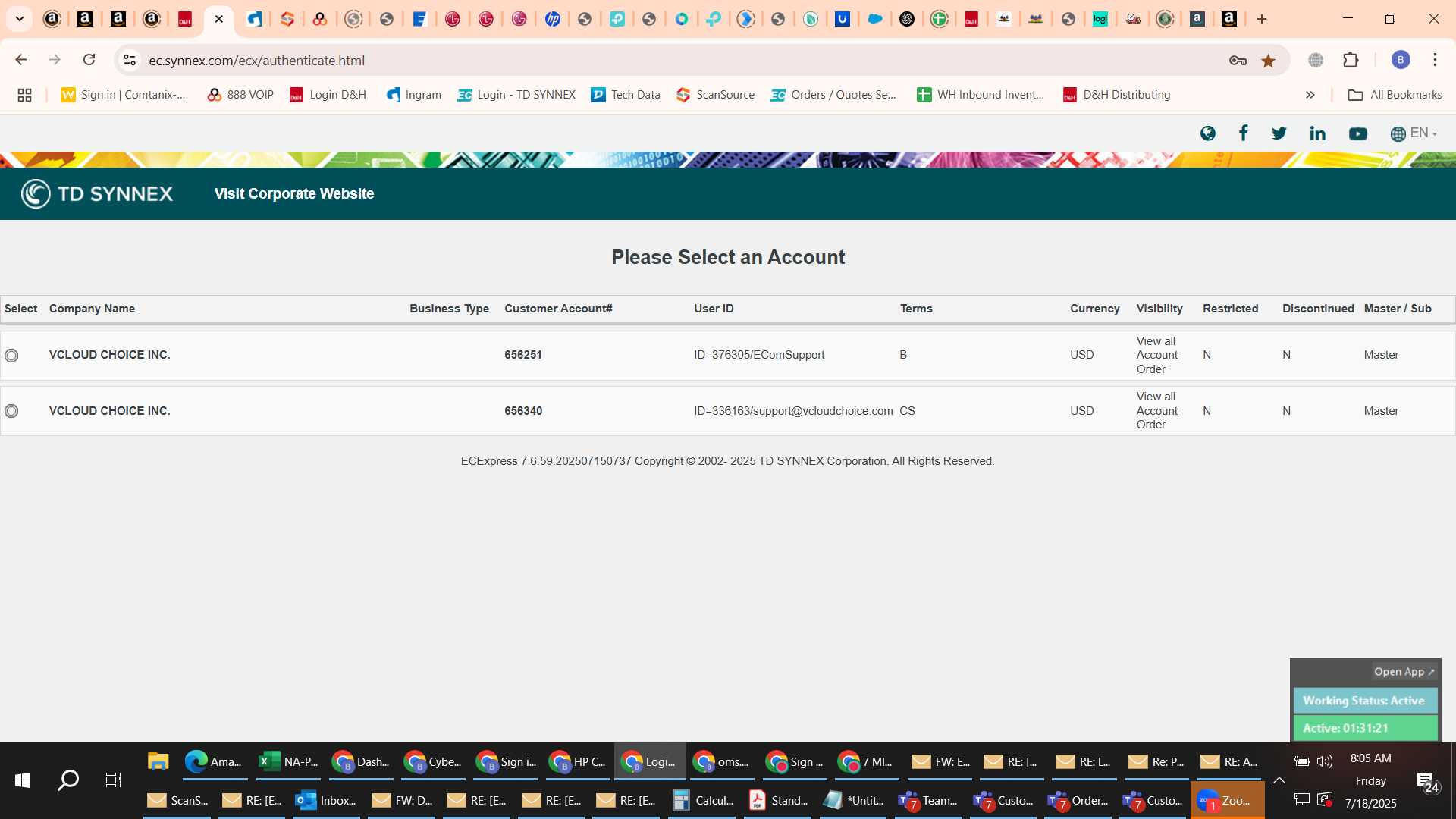Open the Login D&H bookmark
Viewport: 1456px width, 819px height.
pyautogui.click(x=328, y=95)
